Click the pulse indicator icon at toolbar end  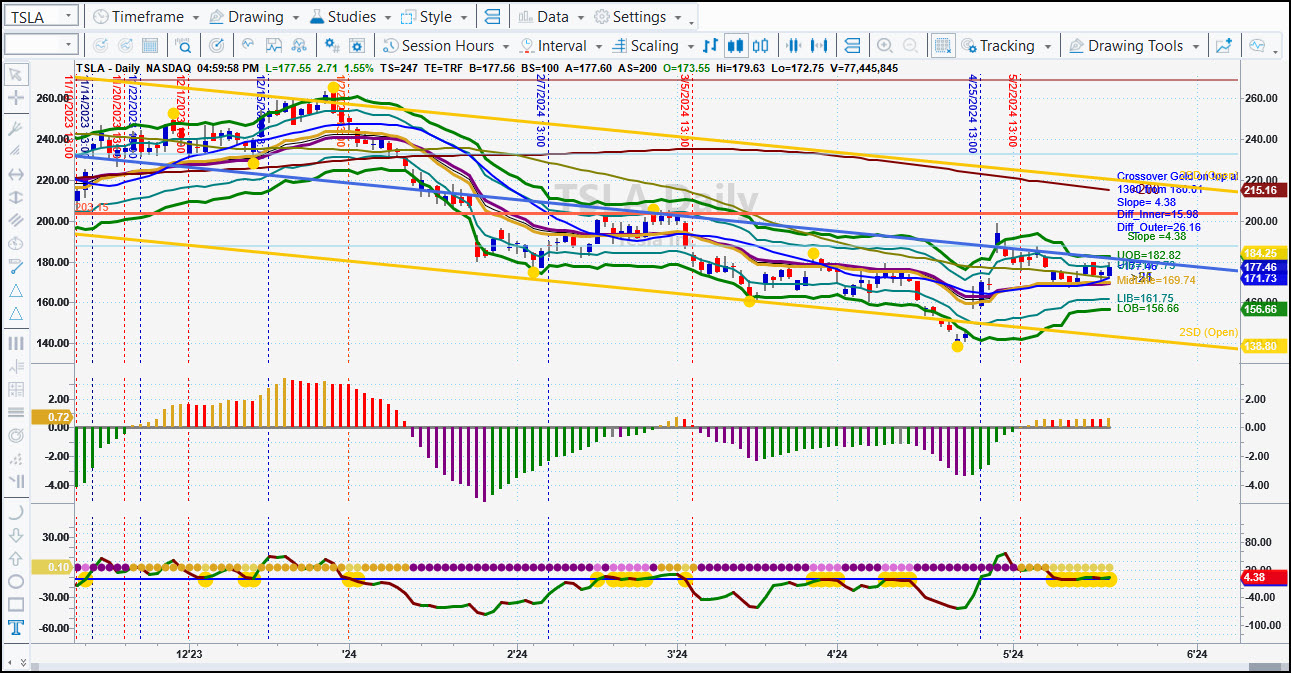tap(1257, 46)
